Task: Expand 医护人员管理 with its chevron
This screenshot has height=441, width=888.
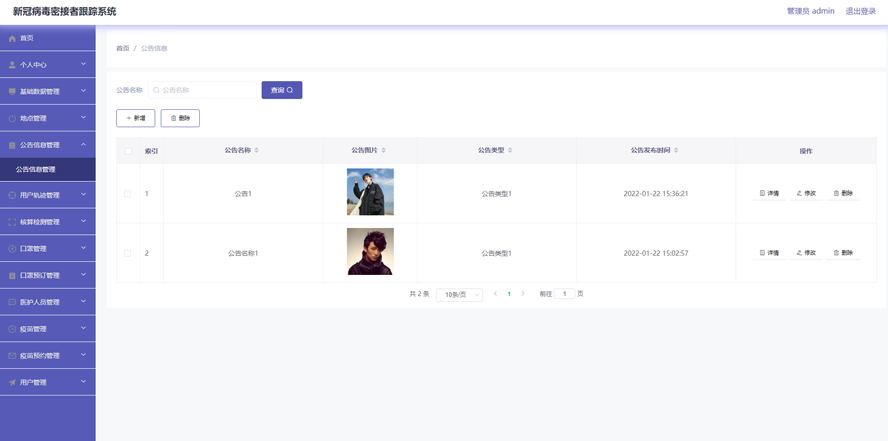Action: 83,301
